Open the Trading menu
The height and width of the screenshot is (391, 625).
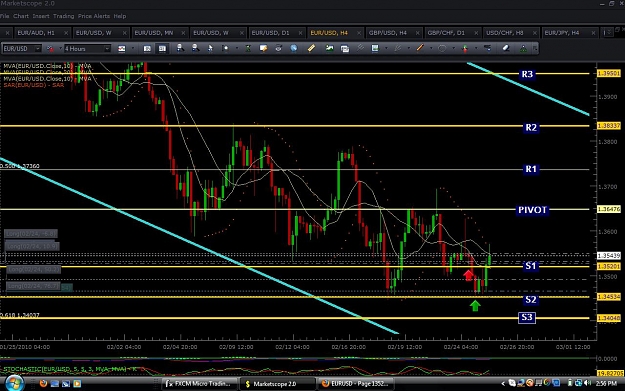pos(63,16)
